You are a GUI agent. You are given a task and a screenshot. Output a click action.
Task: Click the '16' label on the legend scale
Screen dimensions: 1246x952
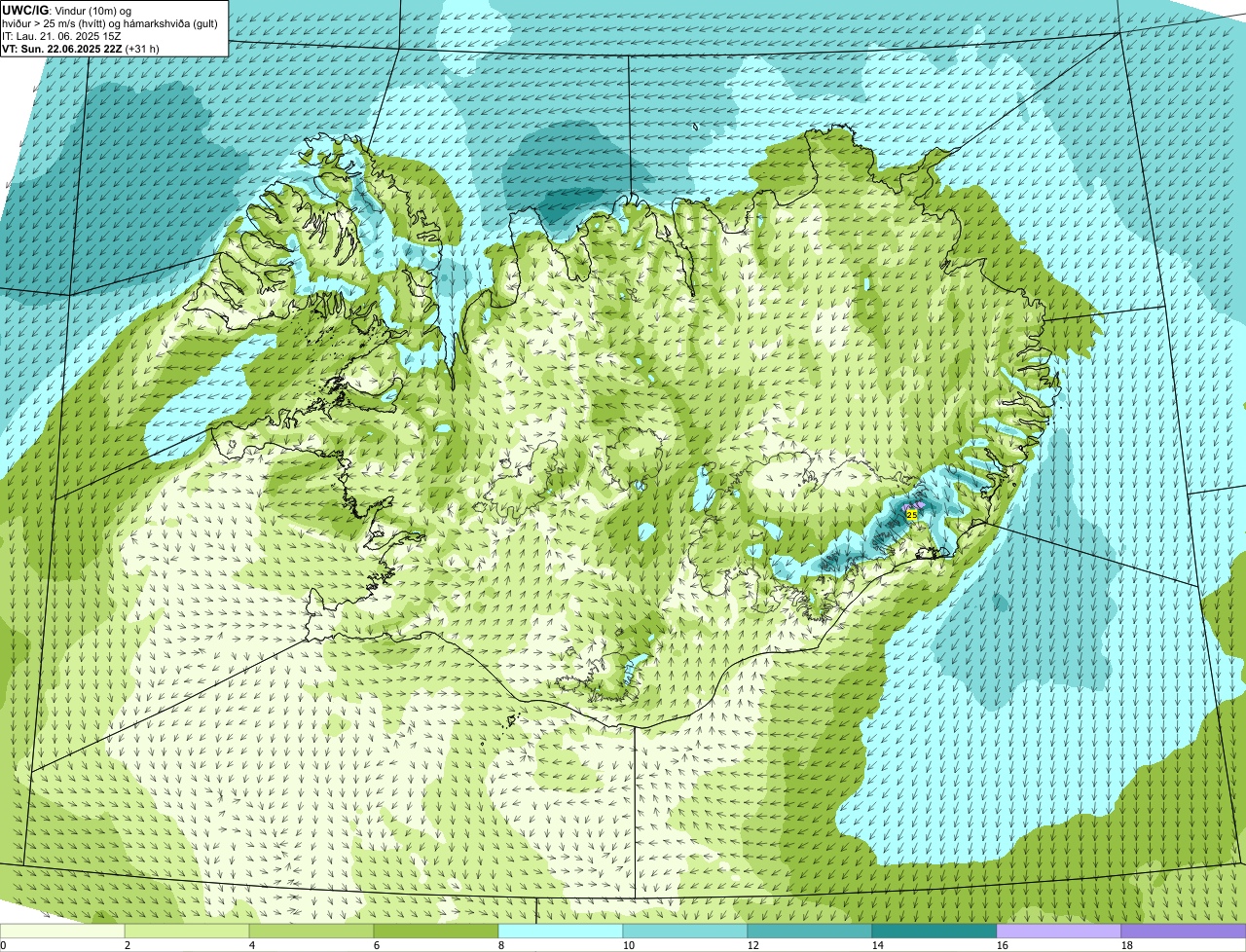(1003, 945)
